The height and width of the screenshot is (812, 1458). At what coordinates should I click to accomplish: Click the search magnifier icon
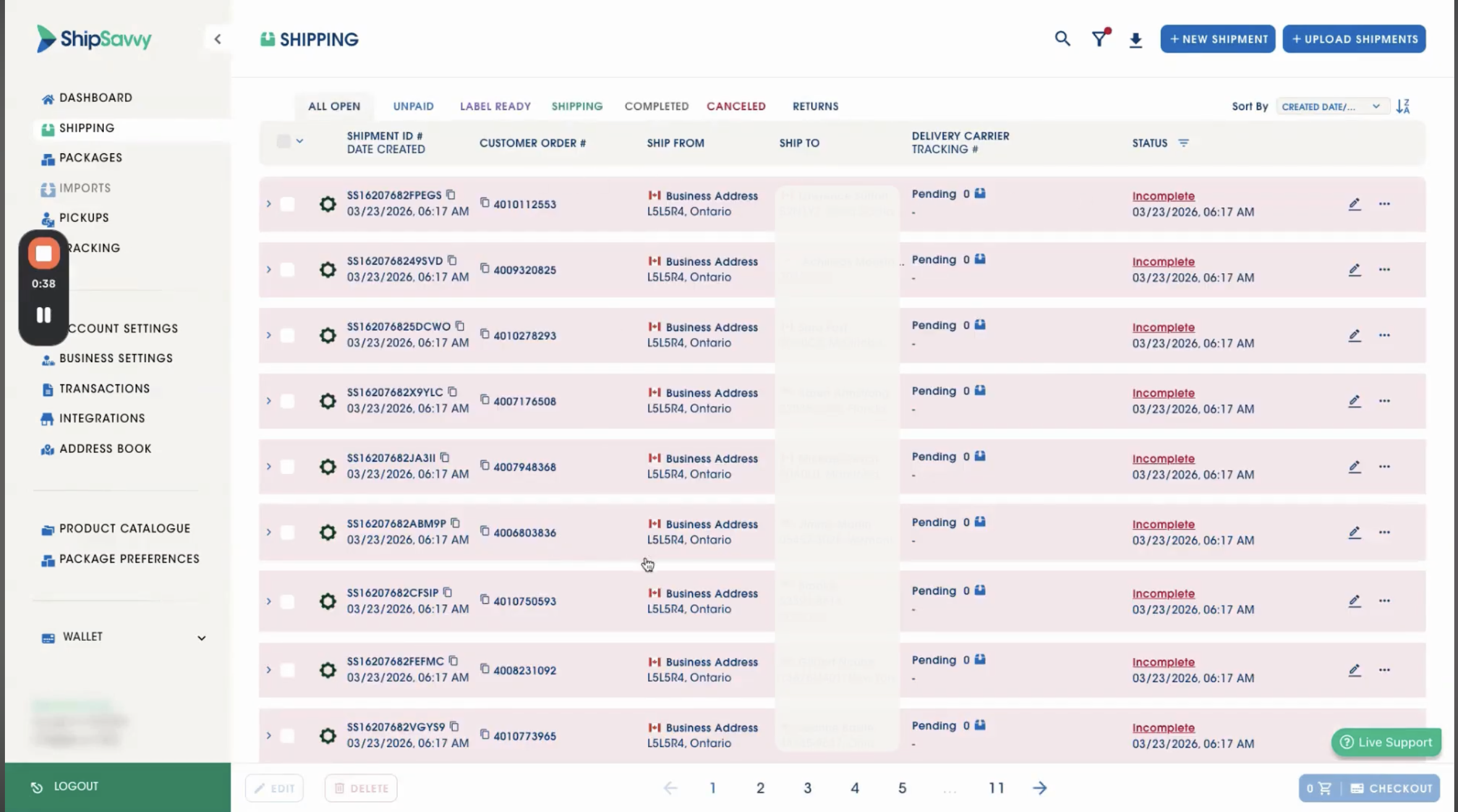[x=1062, y=39]
